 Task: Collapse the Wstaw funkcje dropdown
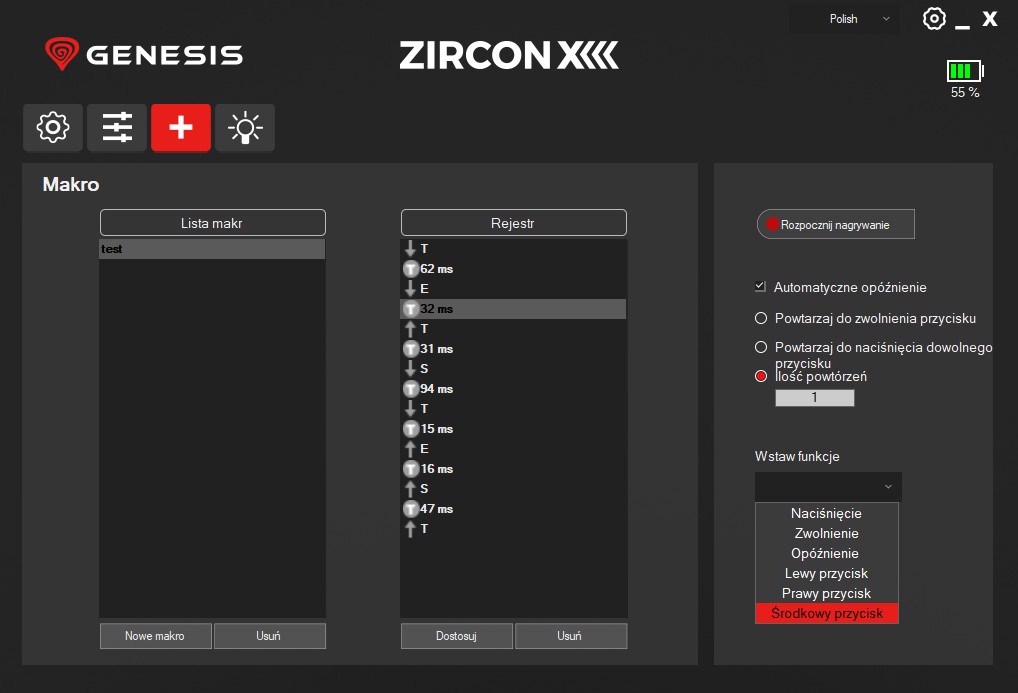(828, 487)
